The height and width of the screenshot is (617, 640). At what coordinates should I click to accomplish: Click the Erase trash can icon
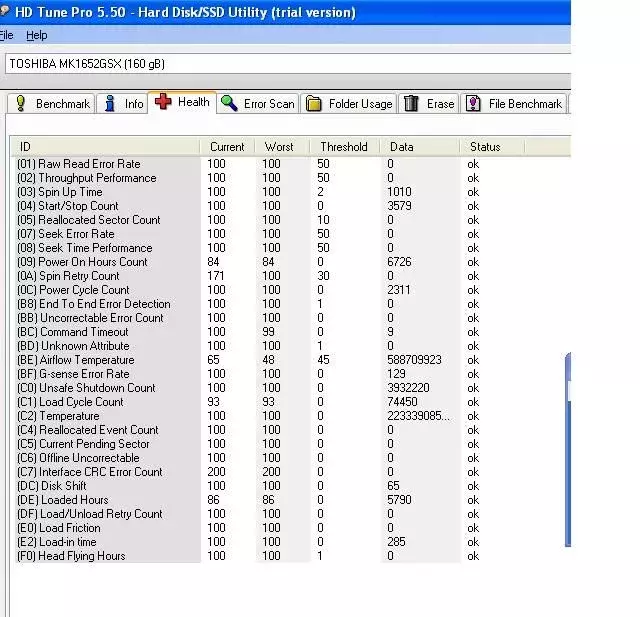[x=411, y=103]
